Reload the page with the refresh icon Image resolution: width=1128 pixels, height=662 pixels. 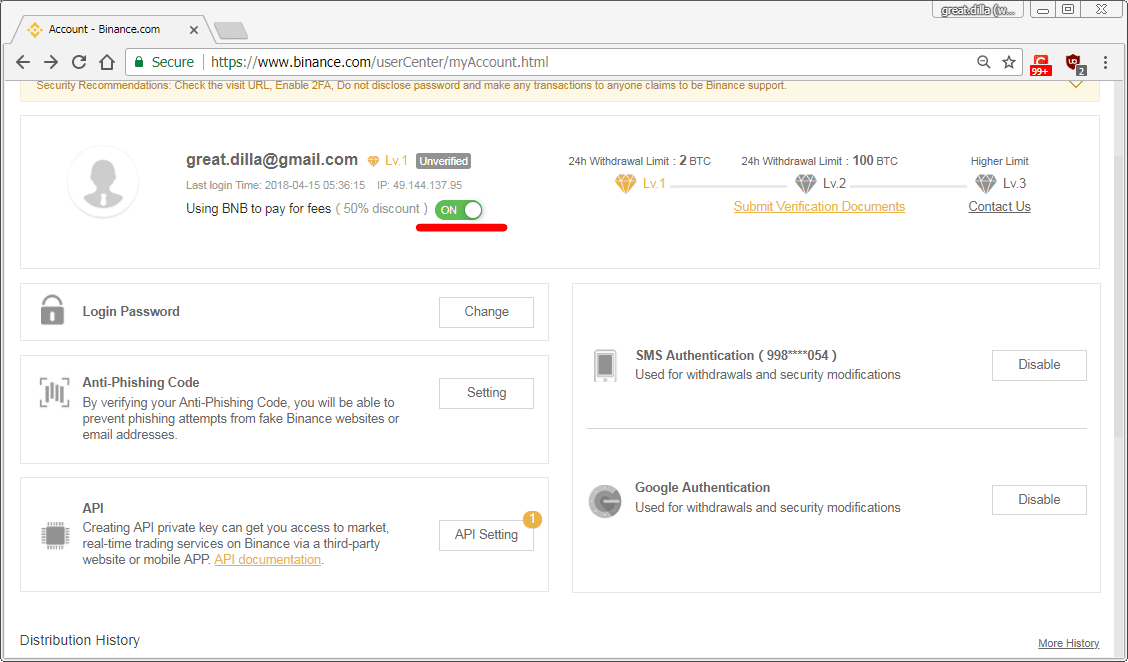click(x=79, y=62)
